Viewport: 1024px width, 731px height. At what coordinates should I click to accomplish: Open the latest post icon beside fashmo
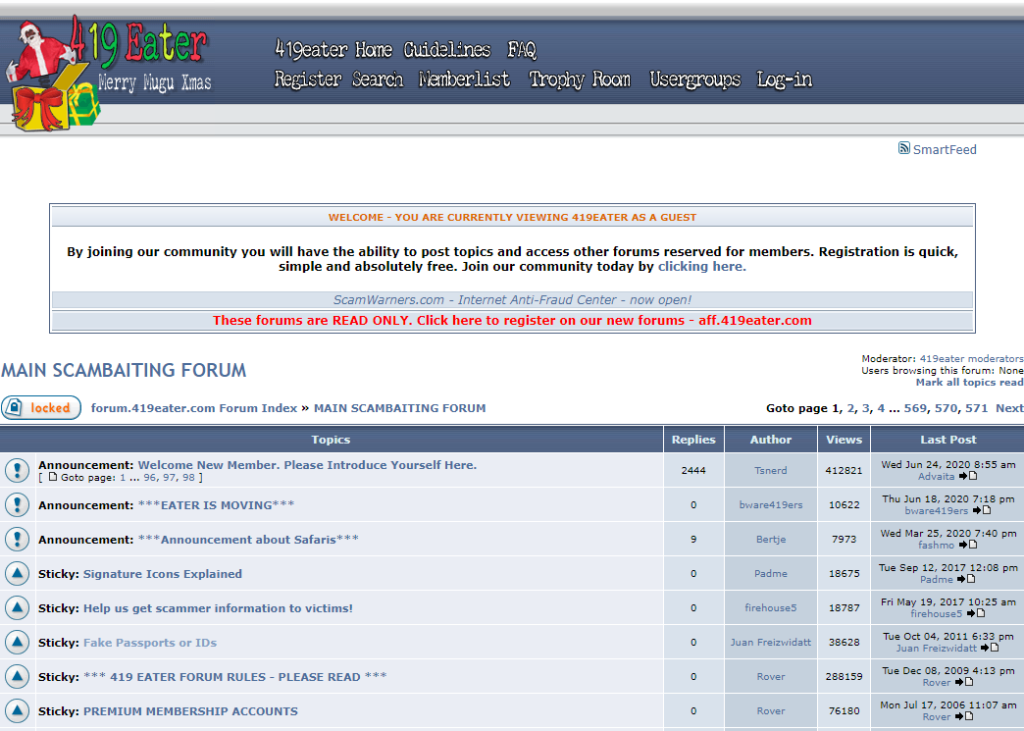(967, 545)
